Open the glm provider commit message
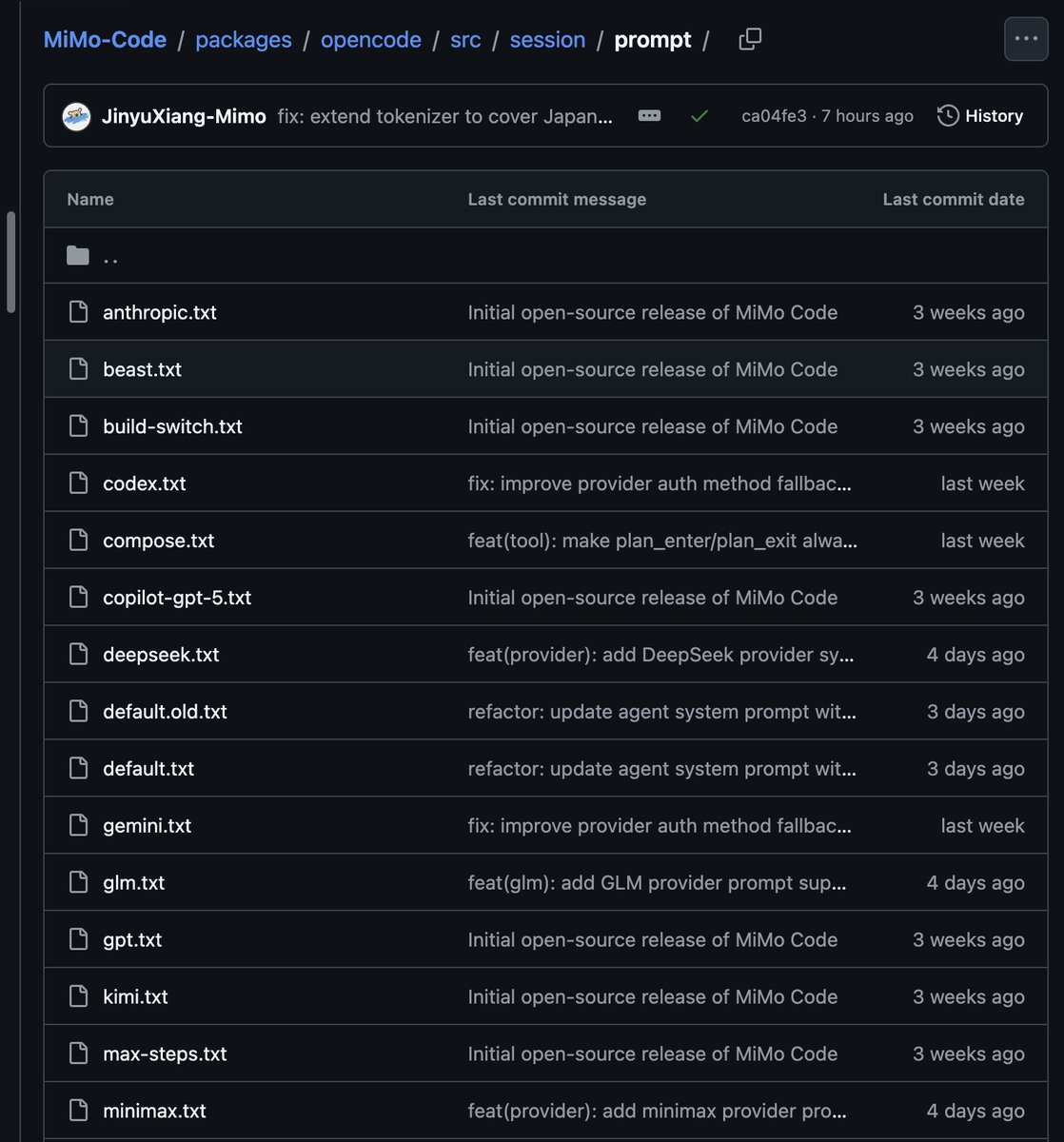This screenshot has width=1064, height=1142. tap(657, 883)
